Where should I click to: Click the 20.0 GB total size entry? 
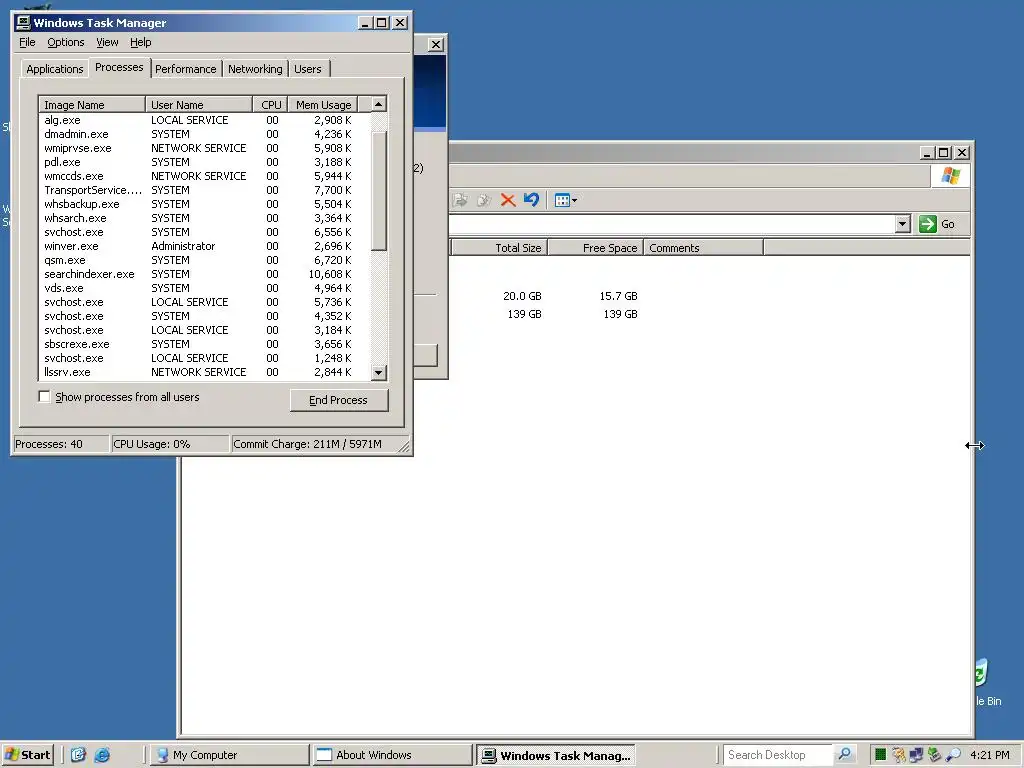[x=522, y=296]
